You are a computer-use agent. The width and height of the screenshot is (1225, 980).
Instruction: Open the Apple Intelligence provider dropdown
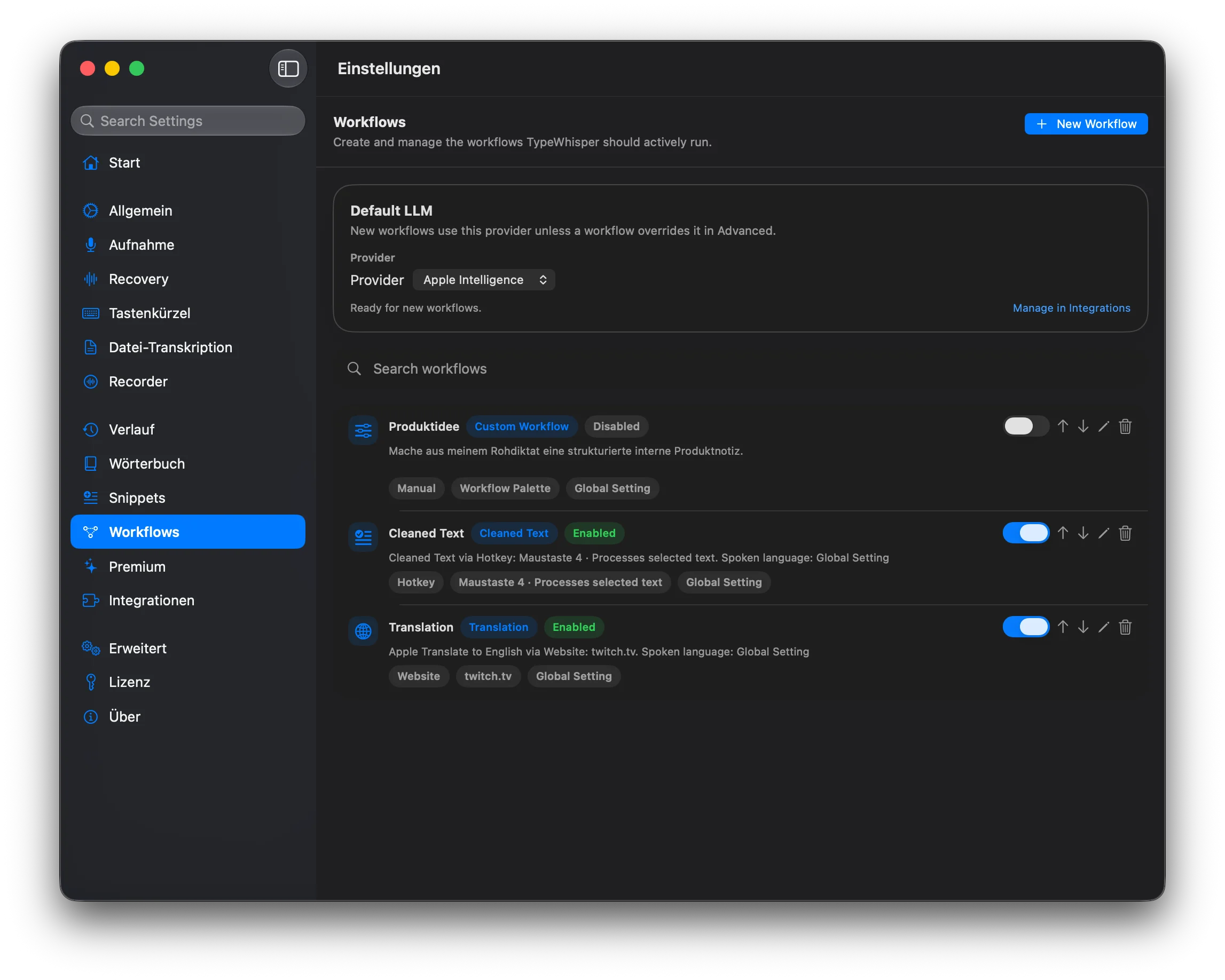[x=483, y=280]
